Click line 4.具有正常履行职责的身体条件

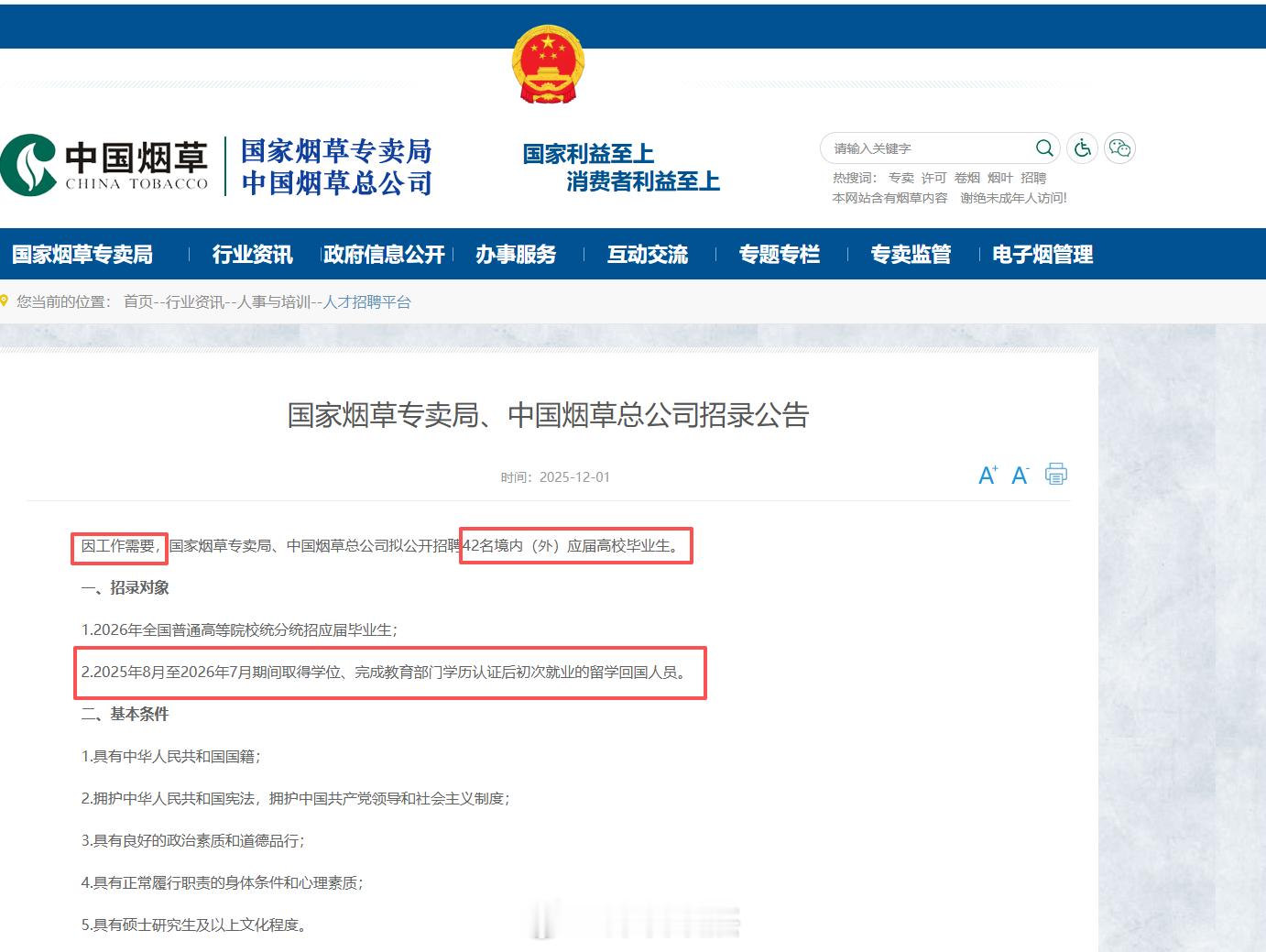(x=223, y=882)
